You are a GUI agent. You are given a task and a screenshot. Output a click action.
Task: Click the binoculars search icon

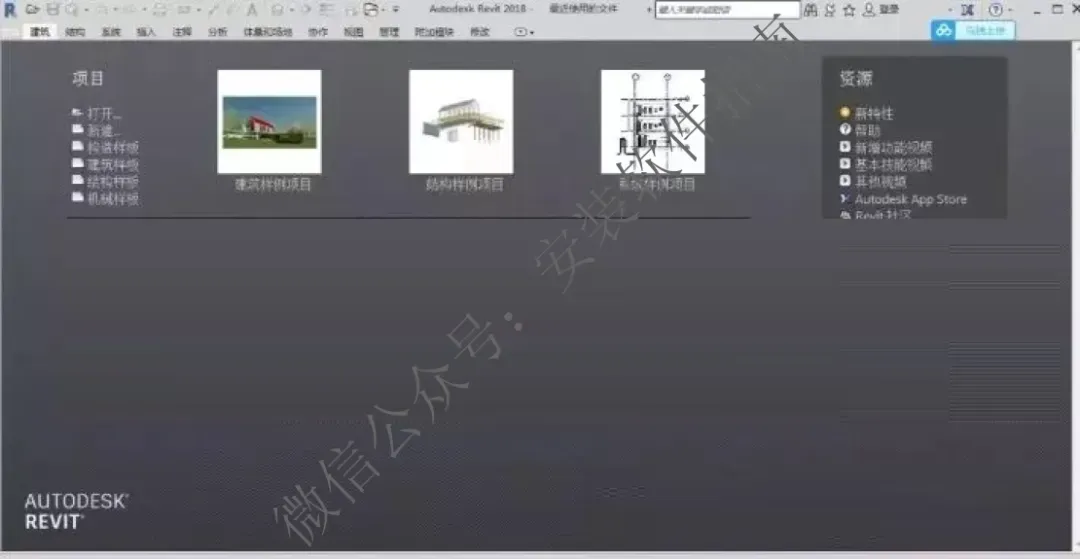click(x=810, y=10)
